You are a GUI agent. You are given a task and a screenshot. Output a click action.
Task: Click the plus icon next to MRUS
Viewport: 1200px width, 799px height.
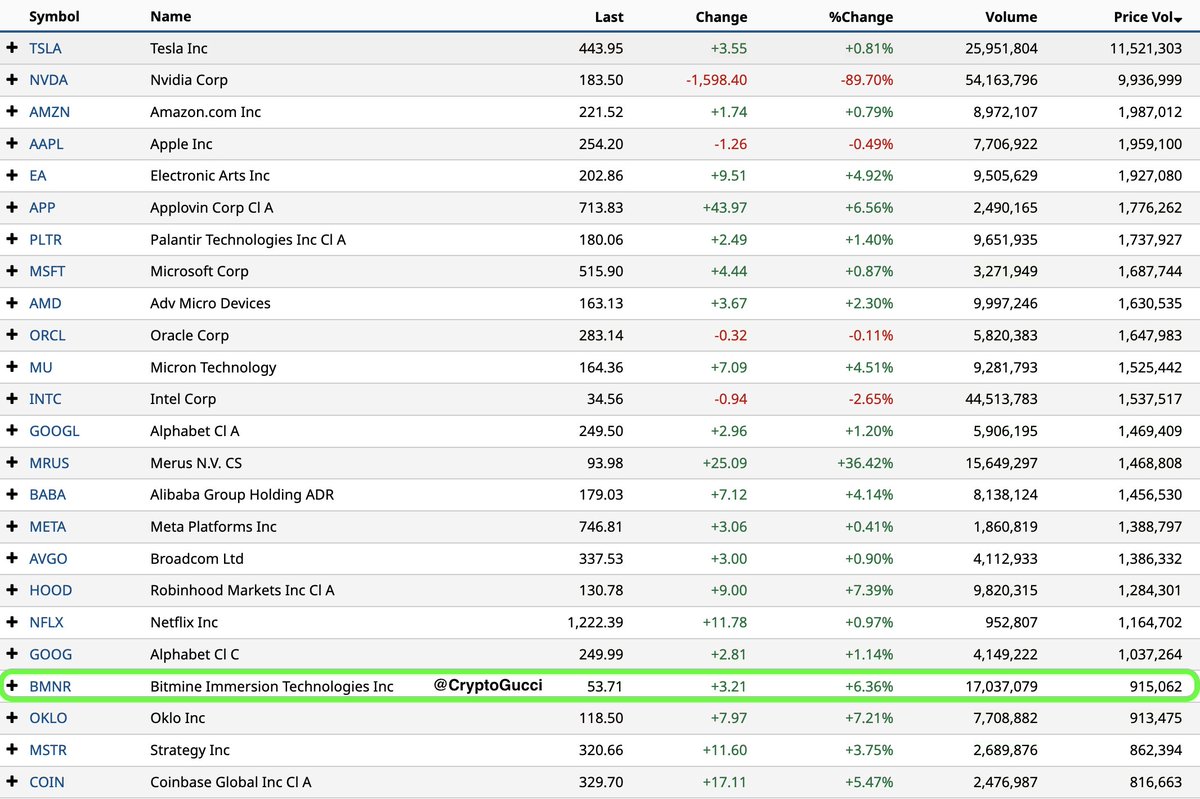[12, 463]
